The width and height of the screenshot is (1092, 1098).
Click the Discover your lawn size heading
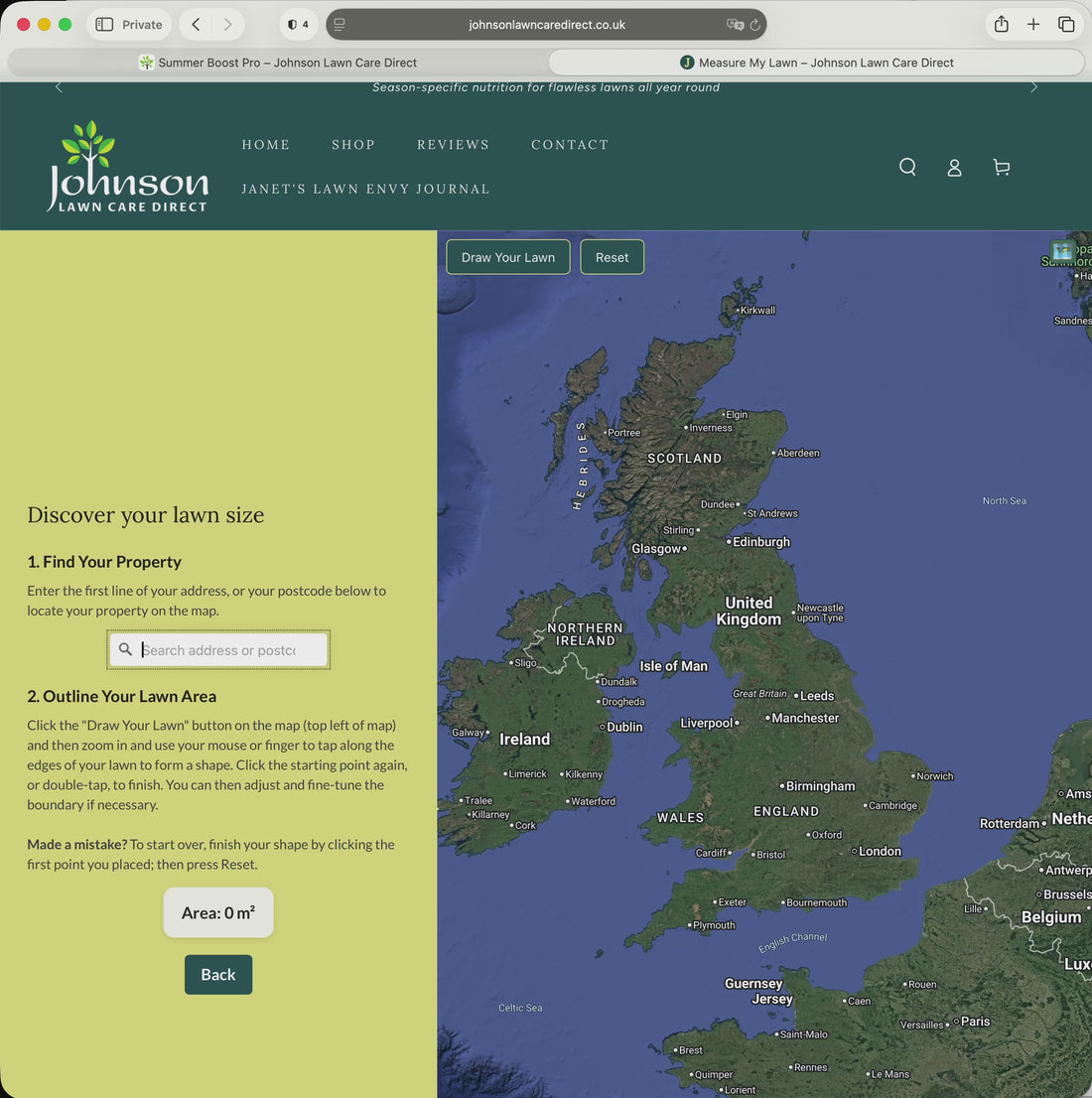pyautogui.click(x=146, y=514)
